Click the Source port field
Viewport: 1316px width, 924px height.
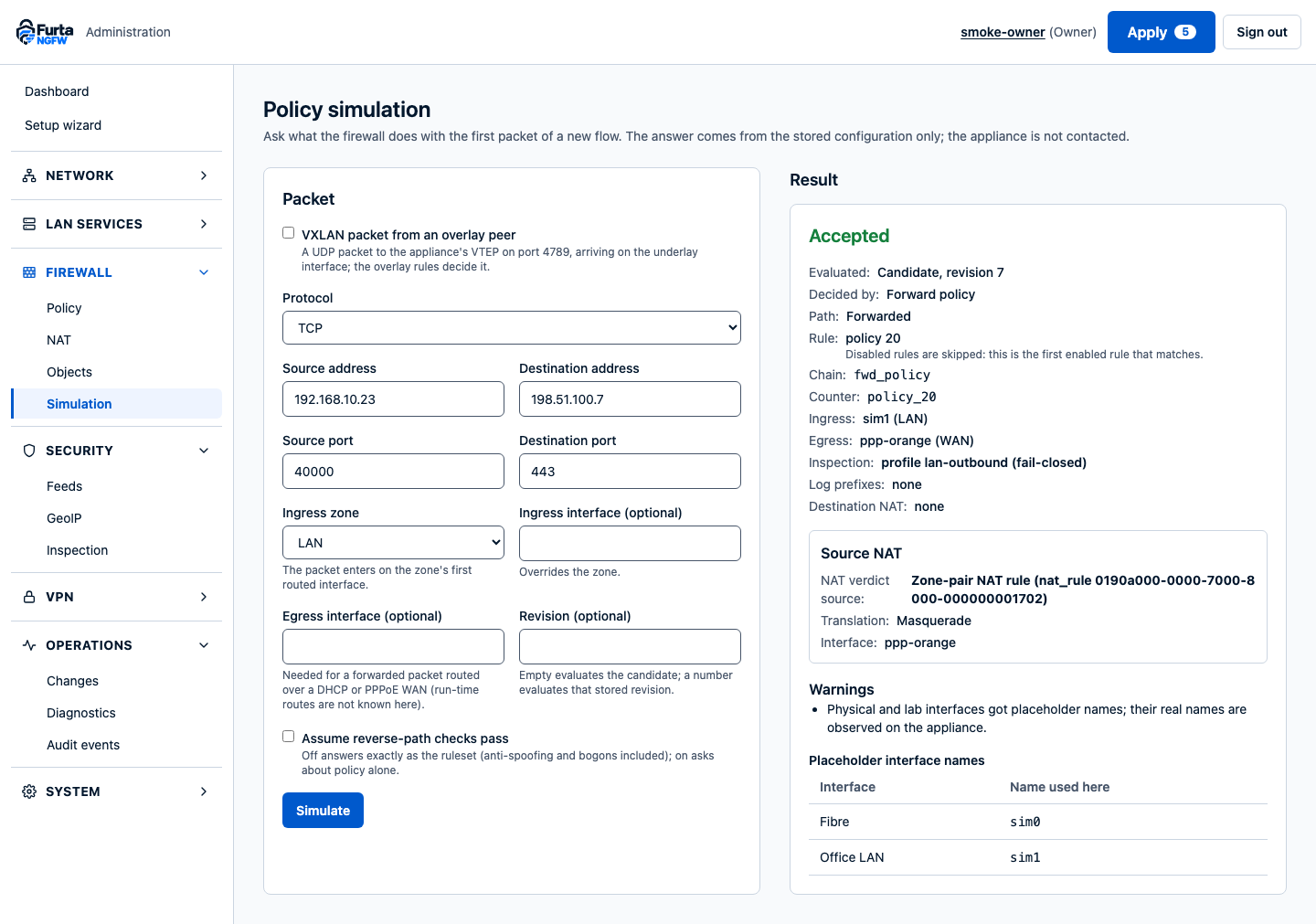click(x=393, y=472)
